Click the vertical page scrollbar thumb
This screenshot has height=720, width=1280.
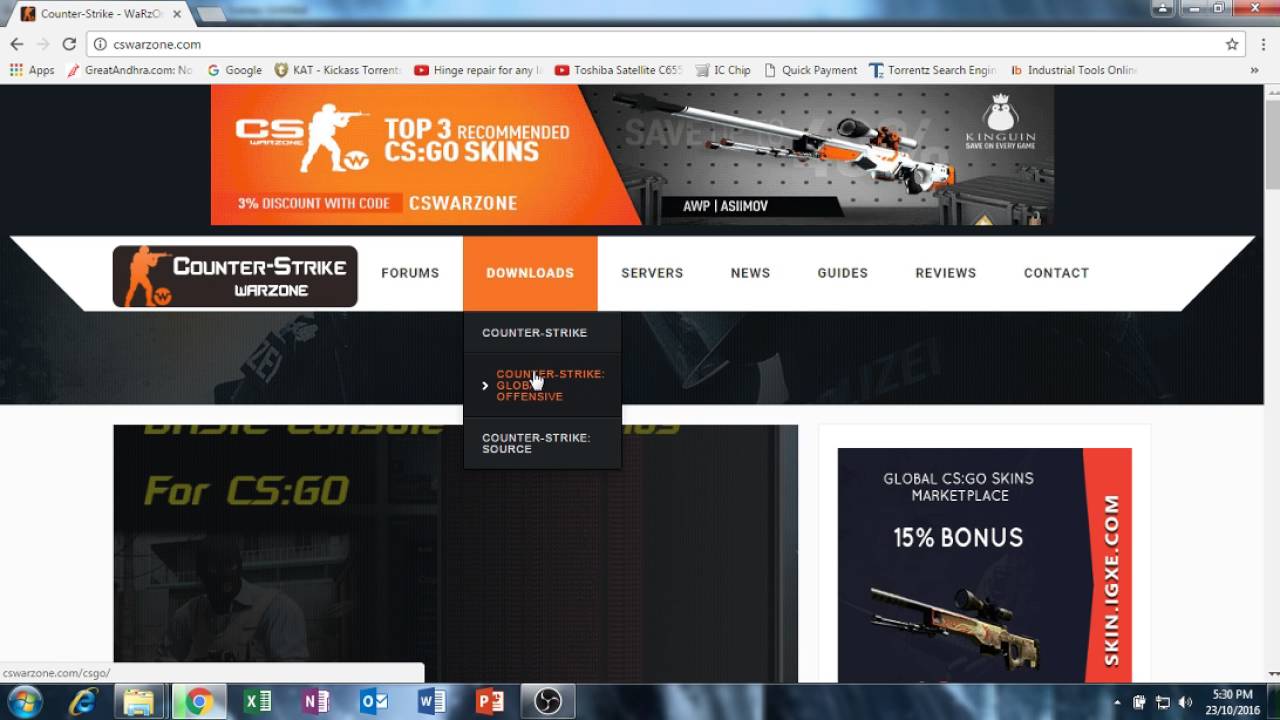click(1272, 144)
